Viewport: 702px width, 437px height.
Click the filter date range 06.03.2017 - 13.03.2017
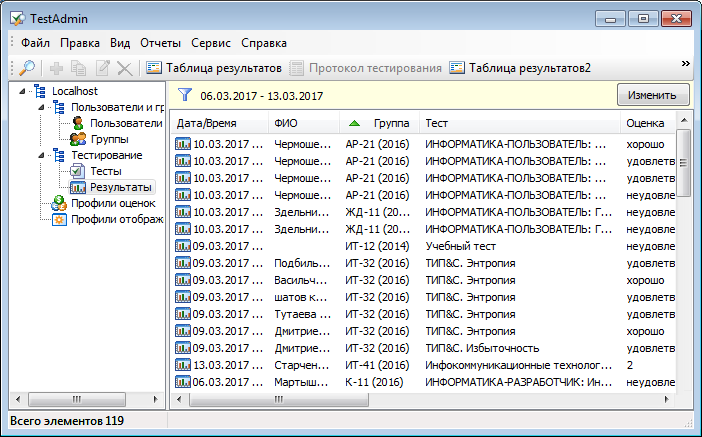(261, 96)
